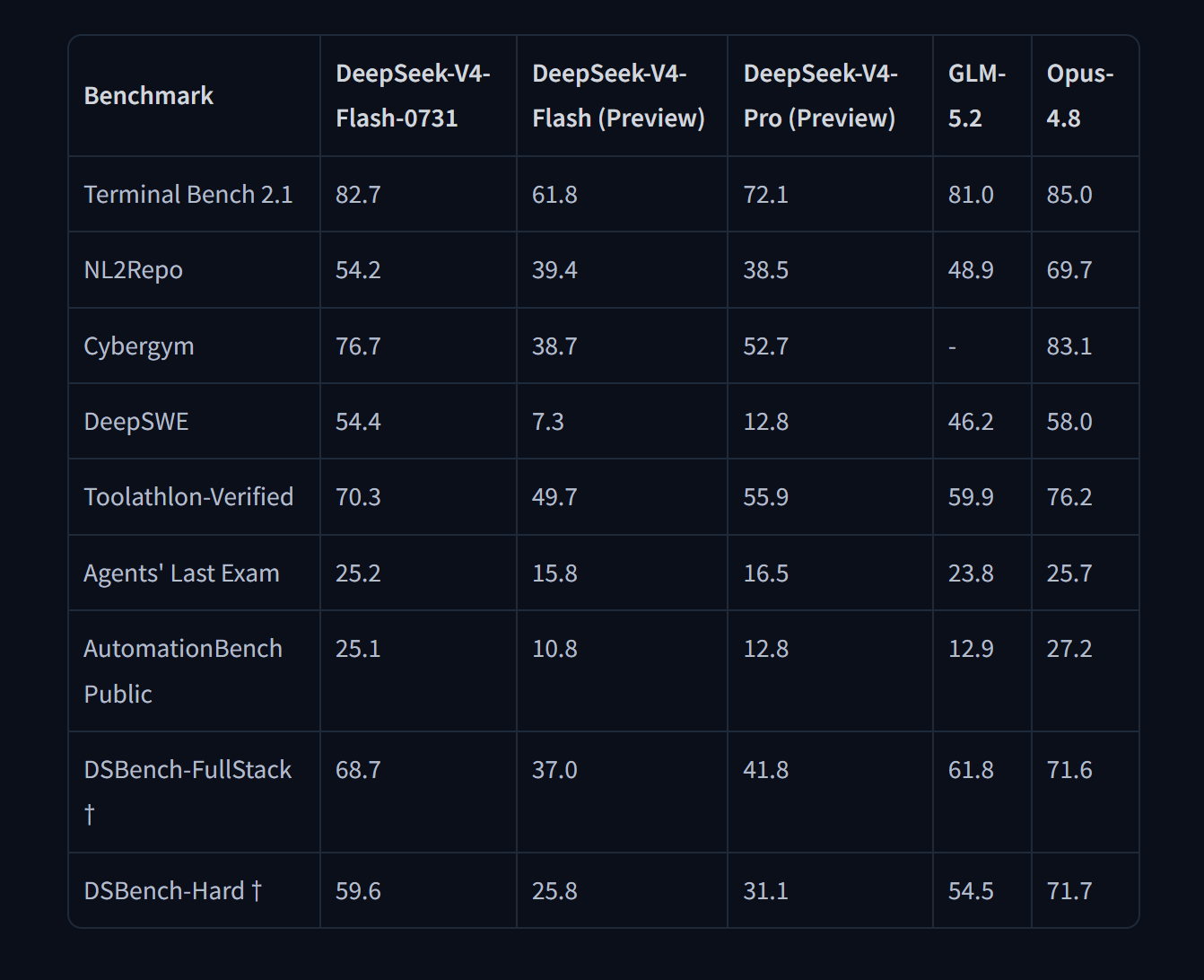Click the "DSBench-Hard †" row label
This screenshot has width=1204, height=980.
pos(173,891)
